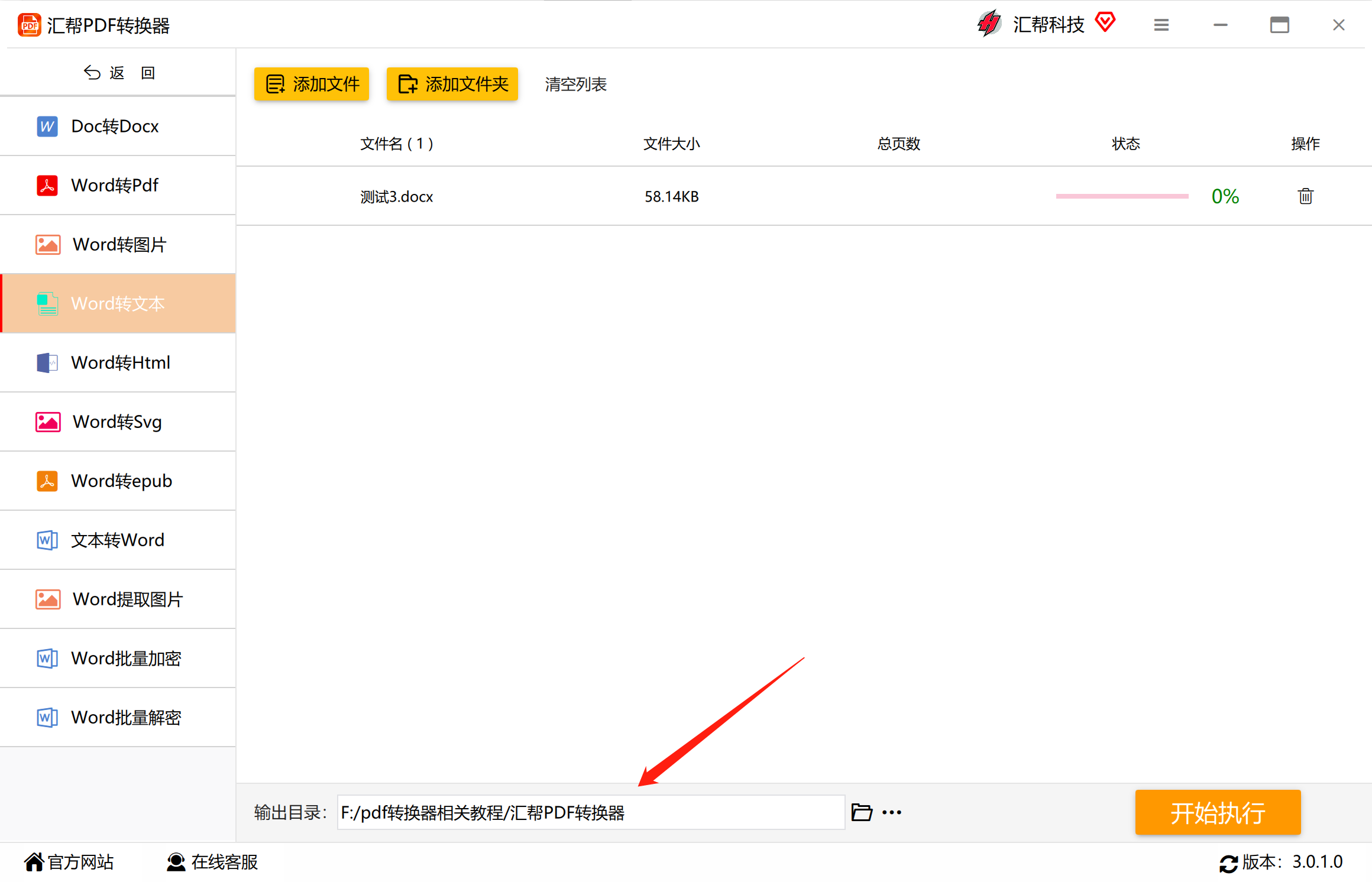Go back with 返回 label
Screen dimensions: 1372x882
[x=132, y=73]
